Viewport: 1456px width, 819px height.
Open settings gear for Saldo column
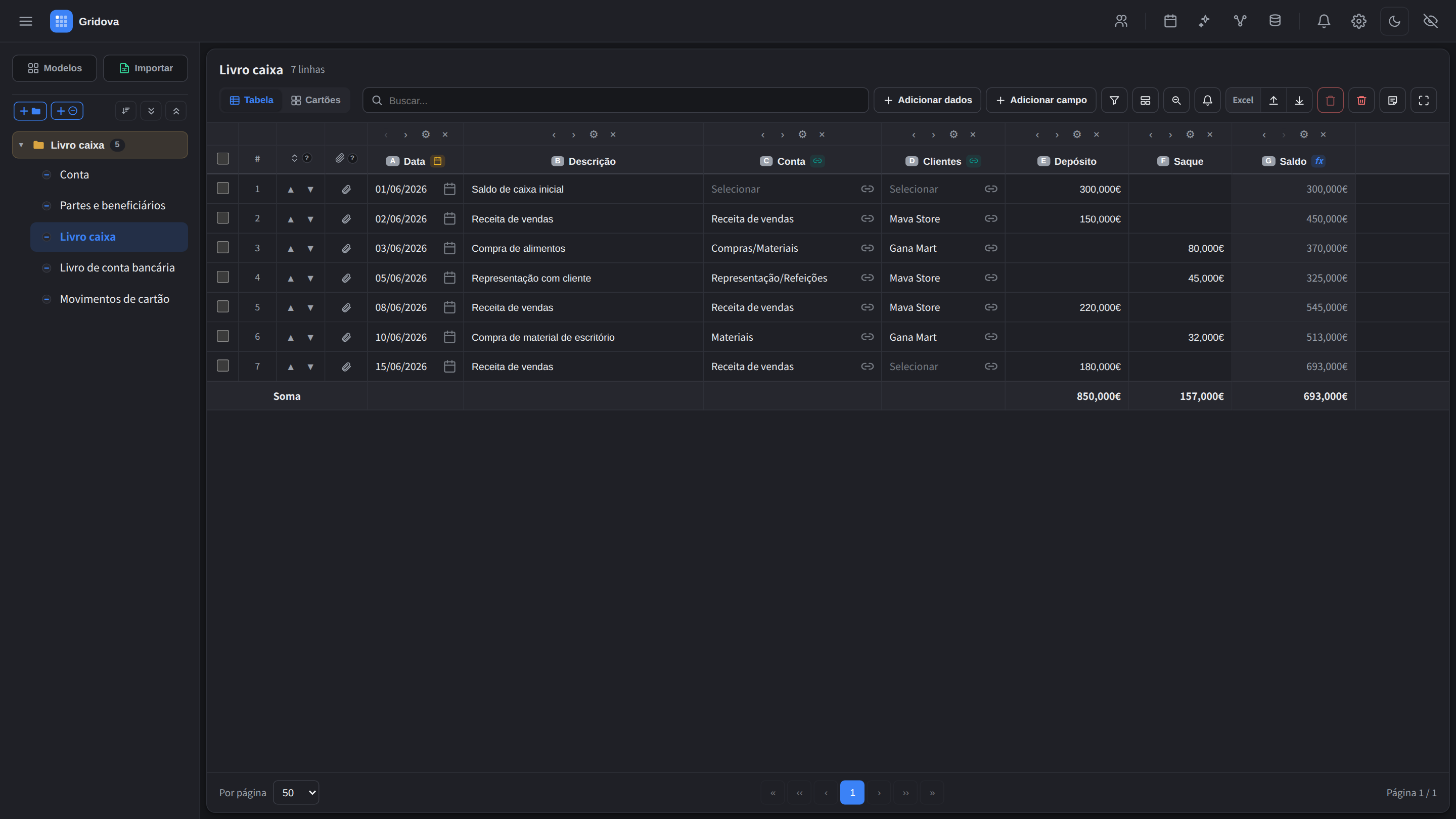coord(1303,134)
